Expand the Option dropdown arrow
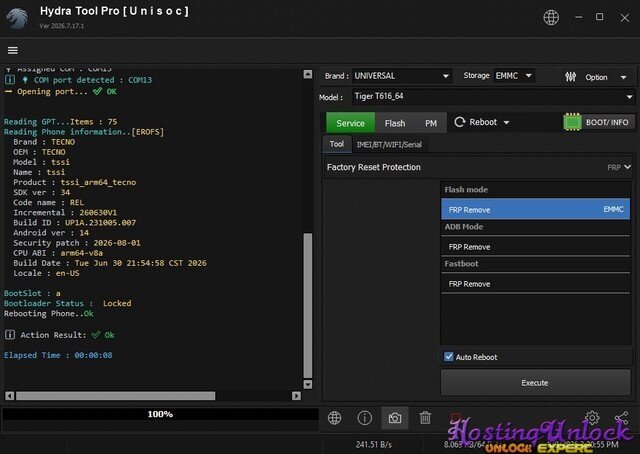 coord(623,77)
